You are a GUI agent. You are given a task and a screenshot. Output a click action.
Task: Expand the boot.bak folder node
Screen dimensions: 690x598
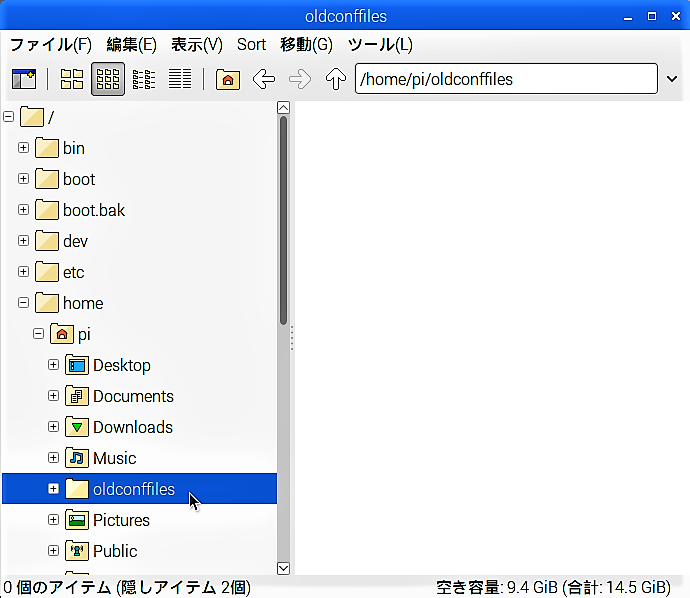[x=23, y=210]
